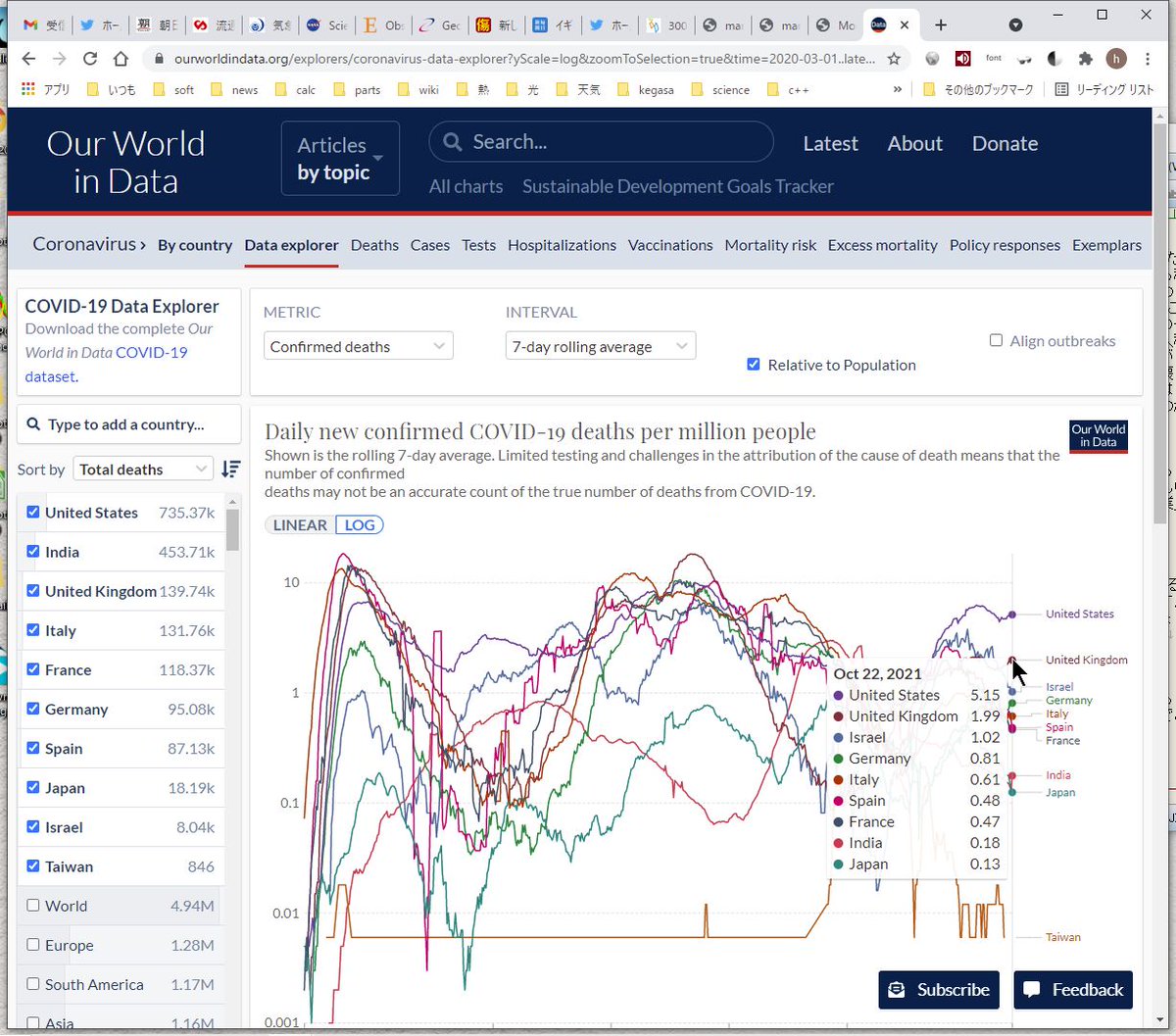Screen dimensions: 1176x1036
Task: Open the browser home page icon
Action: [121, 59]
